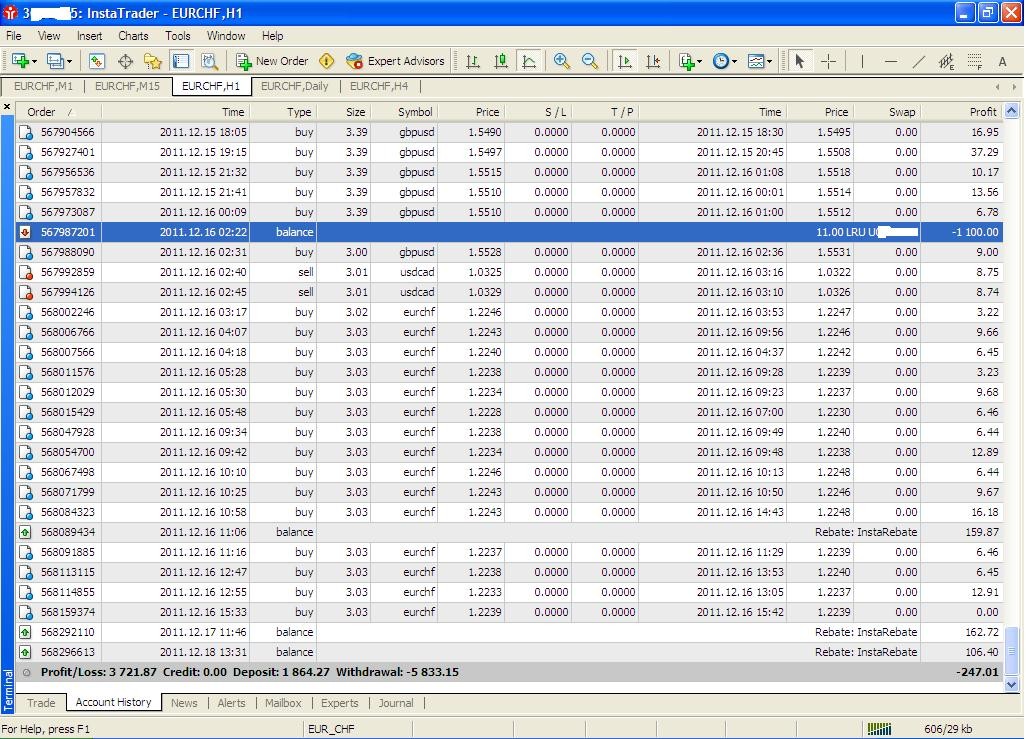Toggle the Market Watch window icon

click(97, 61)
